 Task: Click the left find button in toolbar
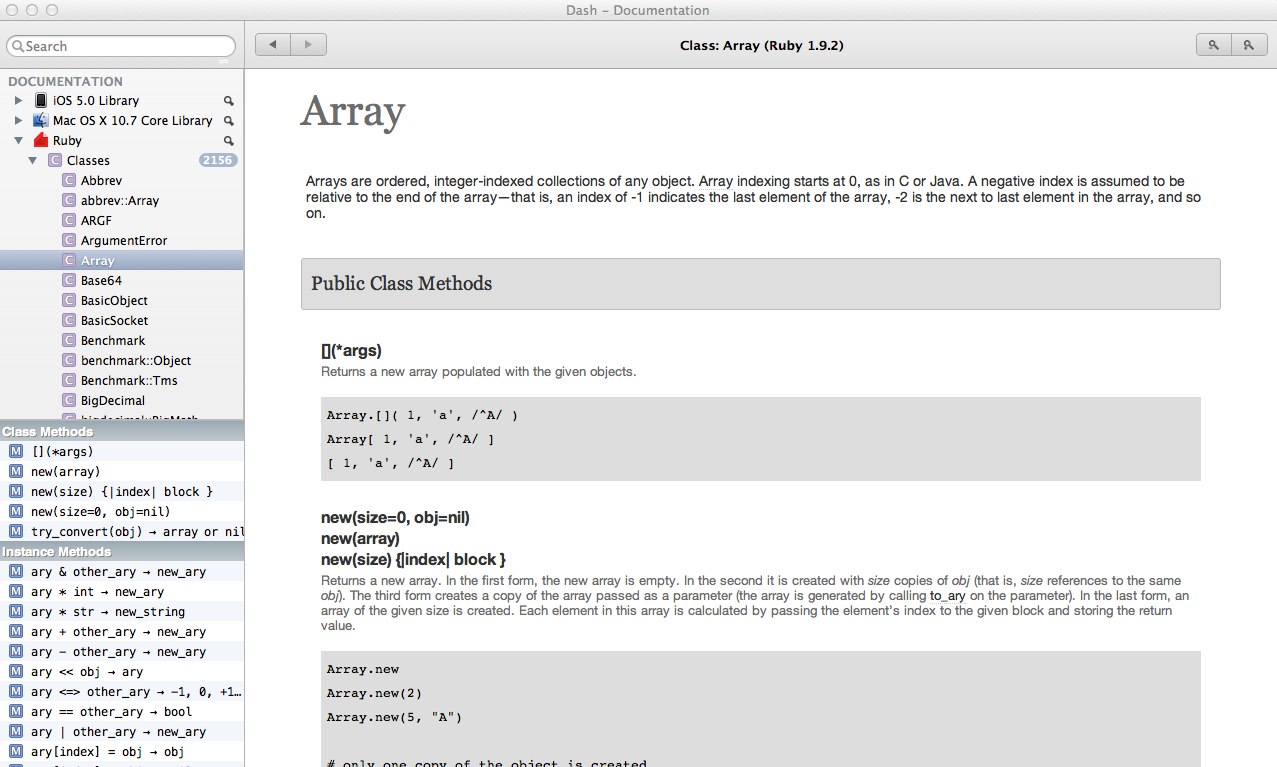tap(1213, 45)
